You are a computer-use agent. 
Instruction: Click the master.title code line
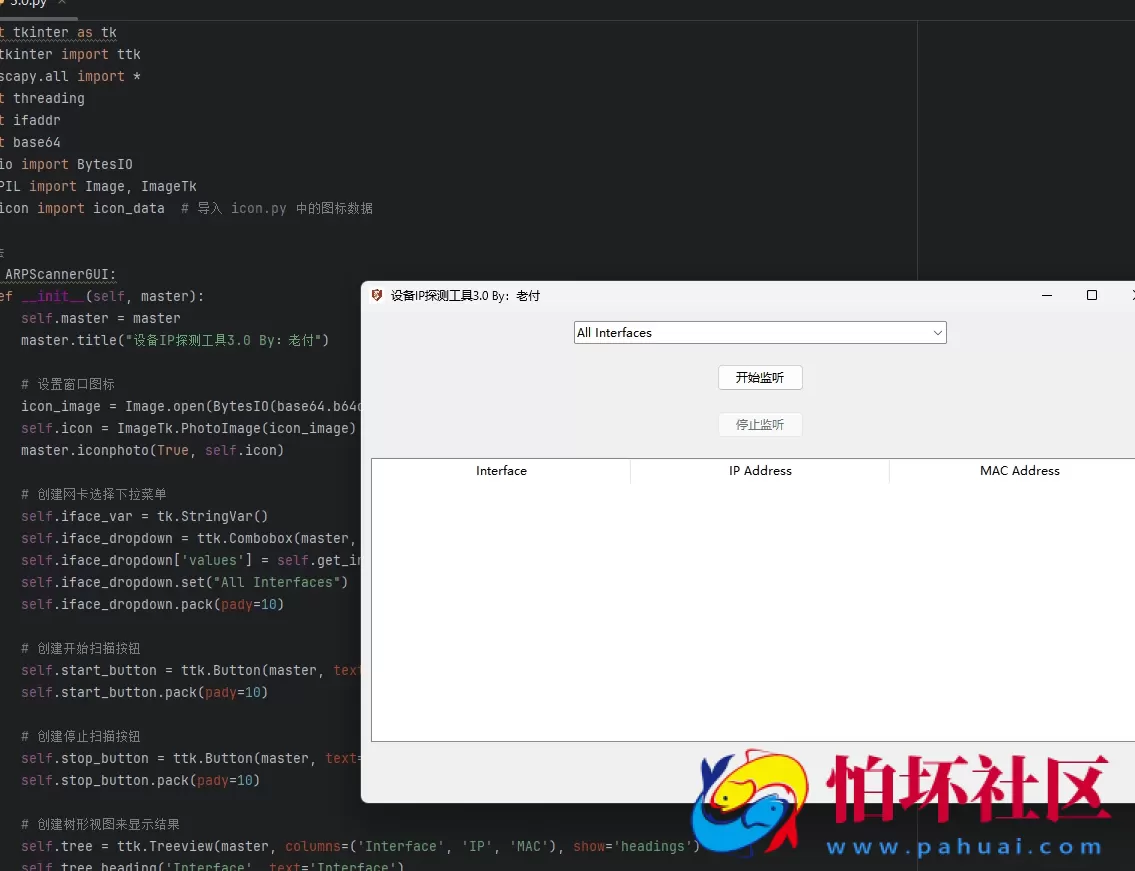pos(175,340)
